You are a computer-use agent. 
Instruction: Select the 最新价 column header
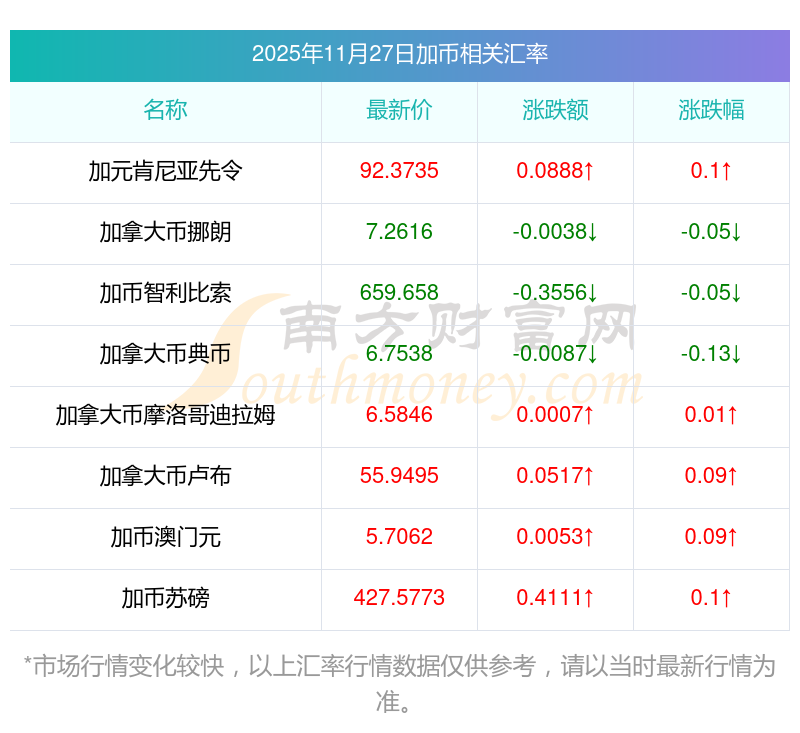click(x=399, y=110)
